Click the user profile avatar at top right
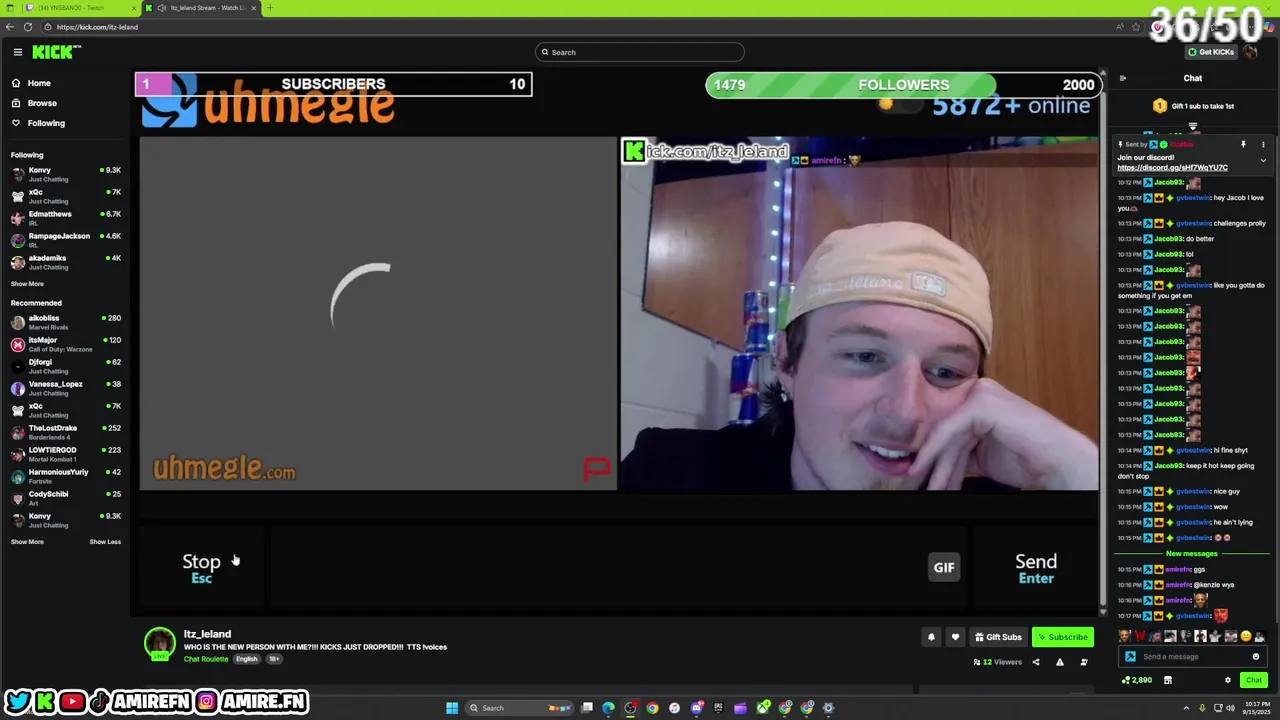 coord(1250,52)
